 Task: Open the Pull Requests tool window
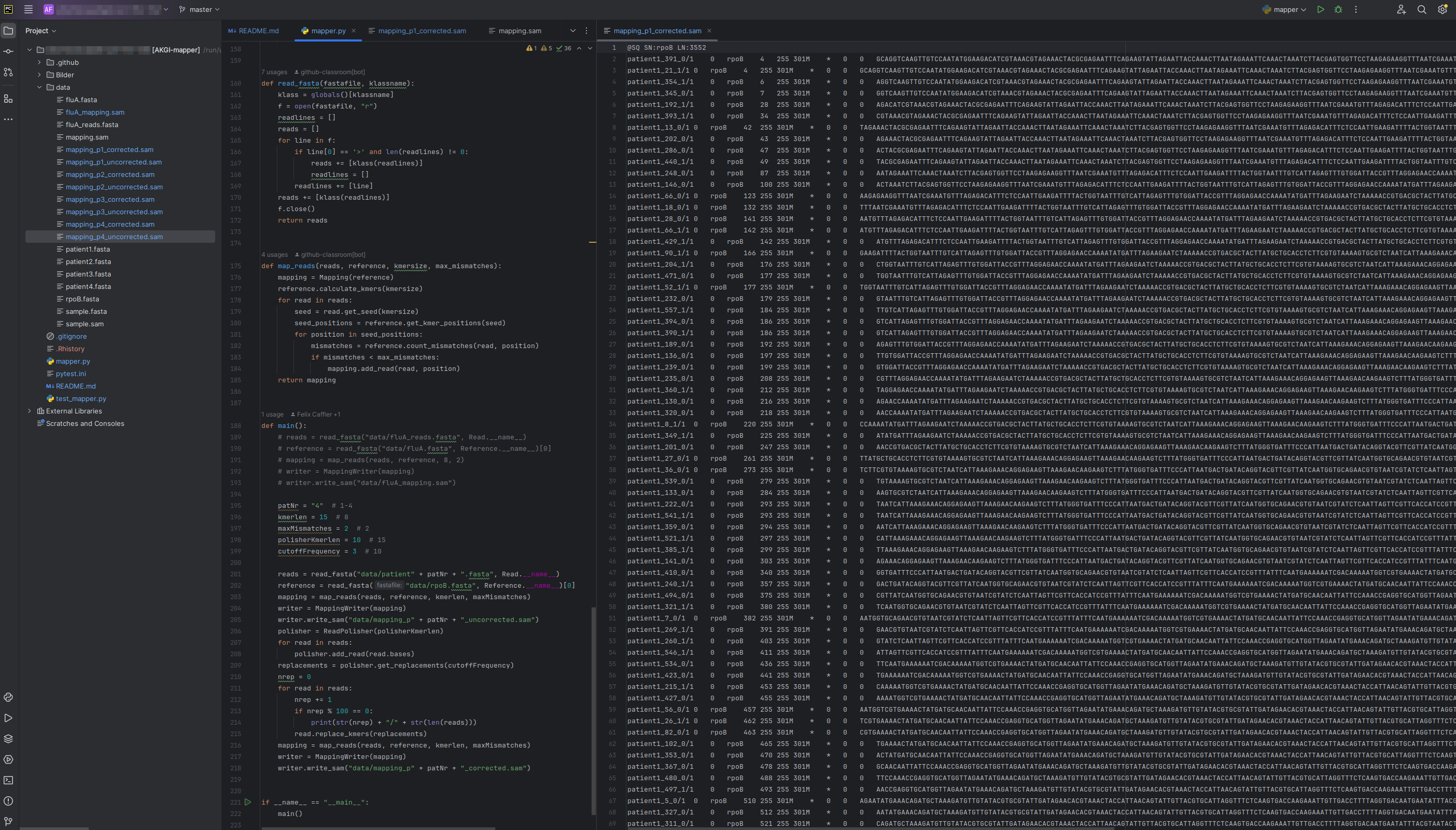(x=8, y=73)
